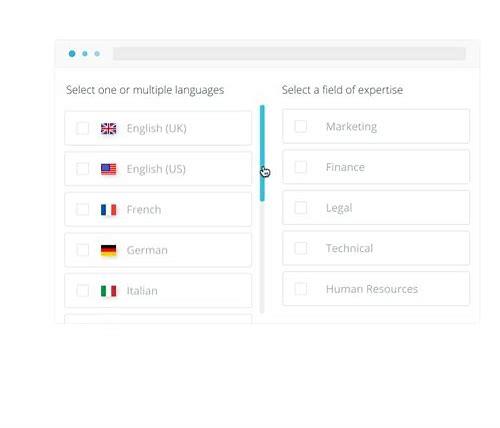Check the Italian language checkbox
Viewport: 500px width, 428px height.
[x=82, y=291]
